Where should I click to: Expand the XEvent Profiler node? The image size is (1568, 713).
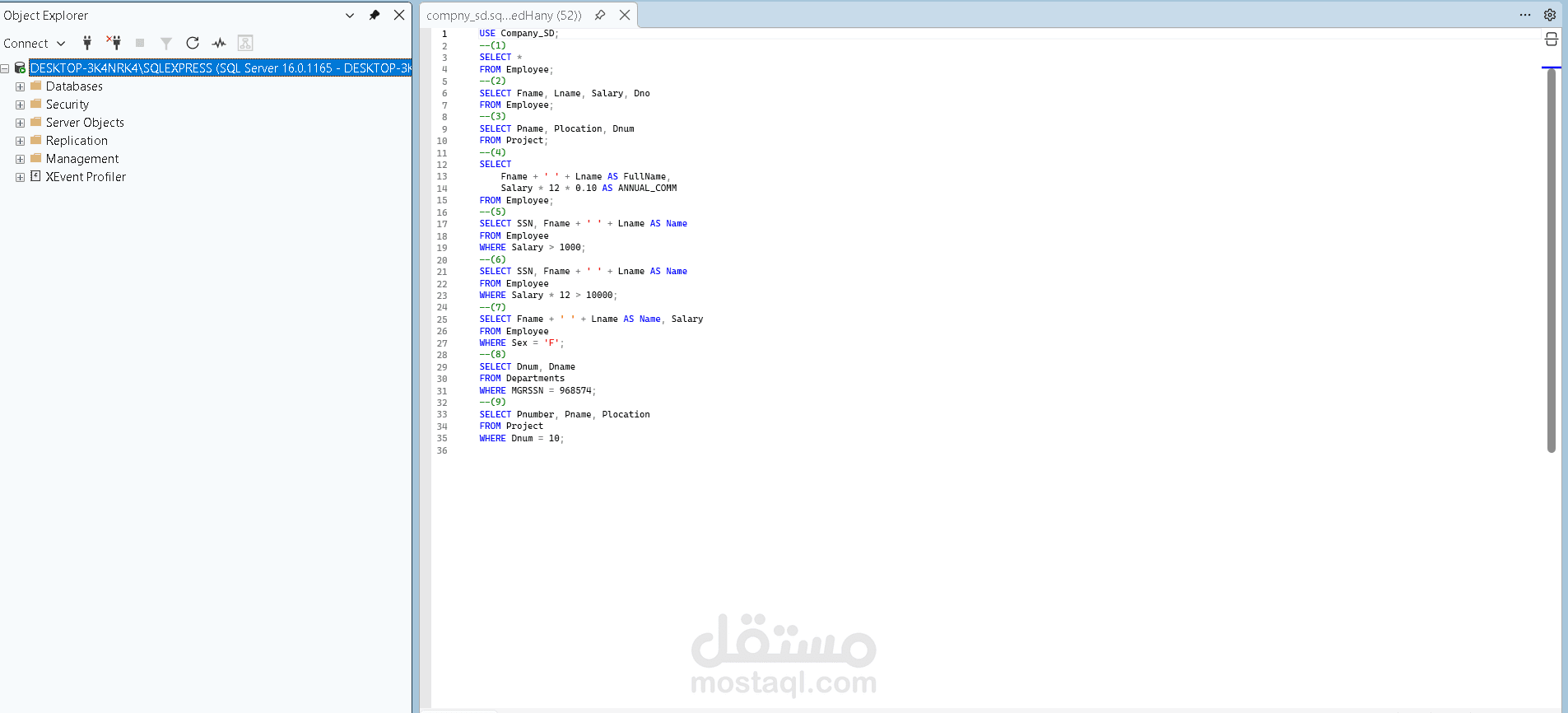(20, 177)
